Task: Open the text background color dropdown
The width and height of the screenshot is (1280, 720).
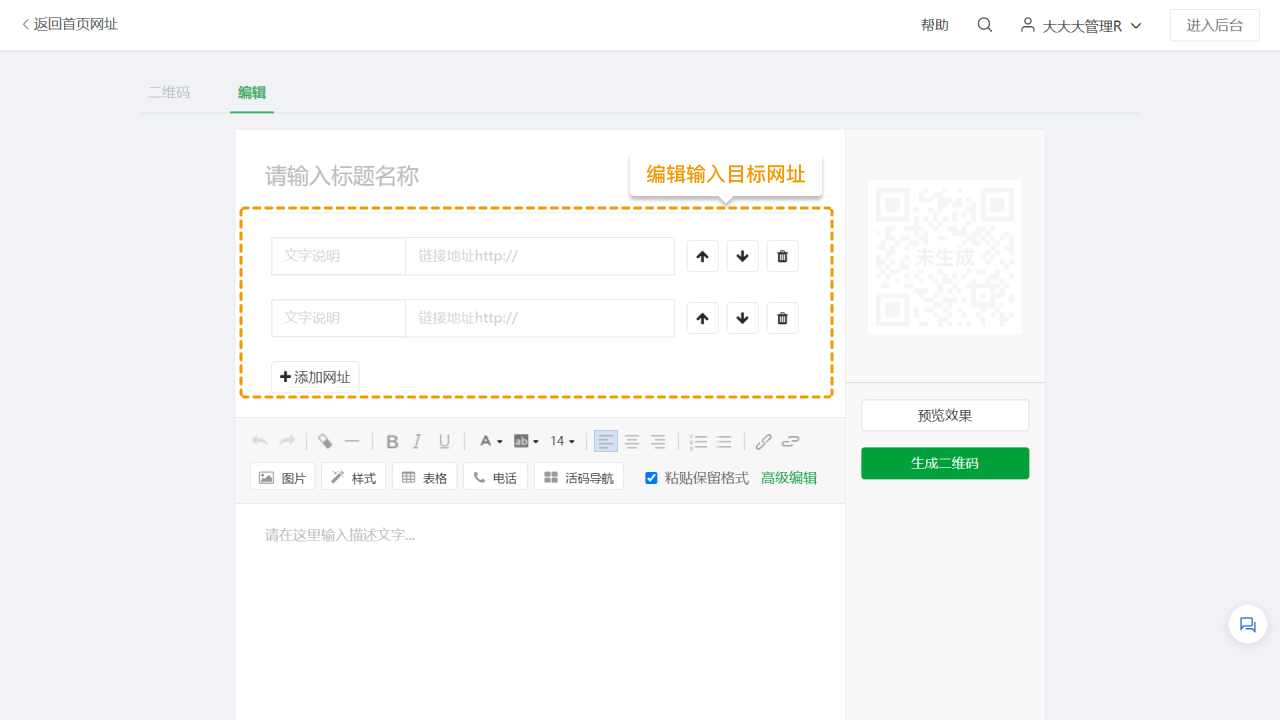Action: click(x=526, y=441)
